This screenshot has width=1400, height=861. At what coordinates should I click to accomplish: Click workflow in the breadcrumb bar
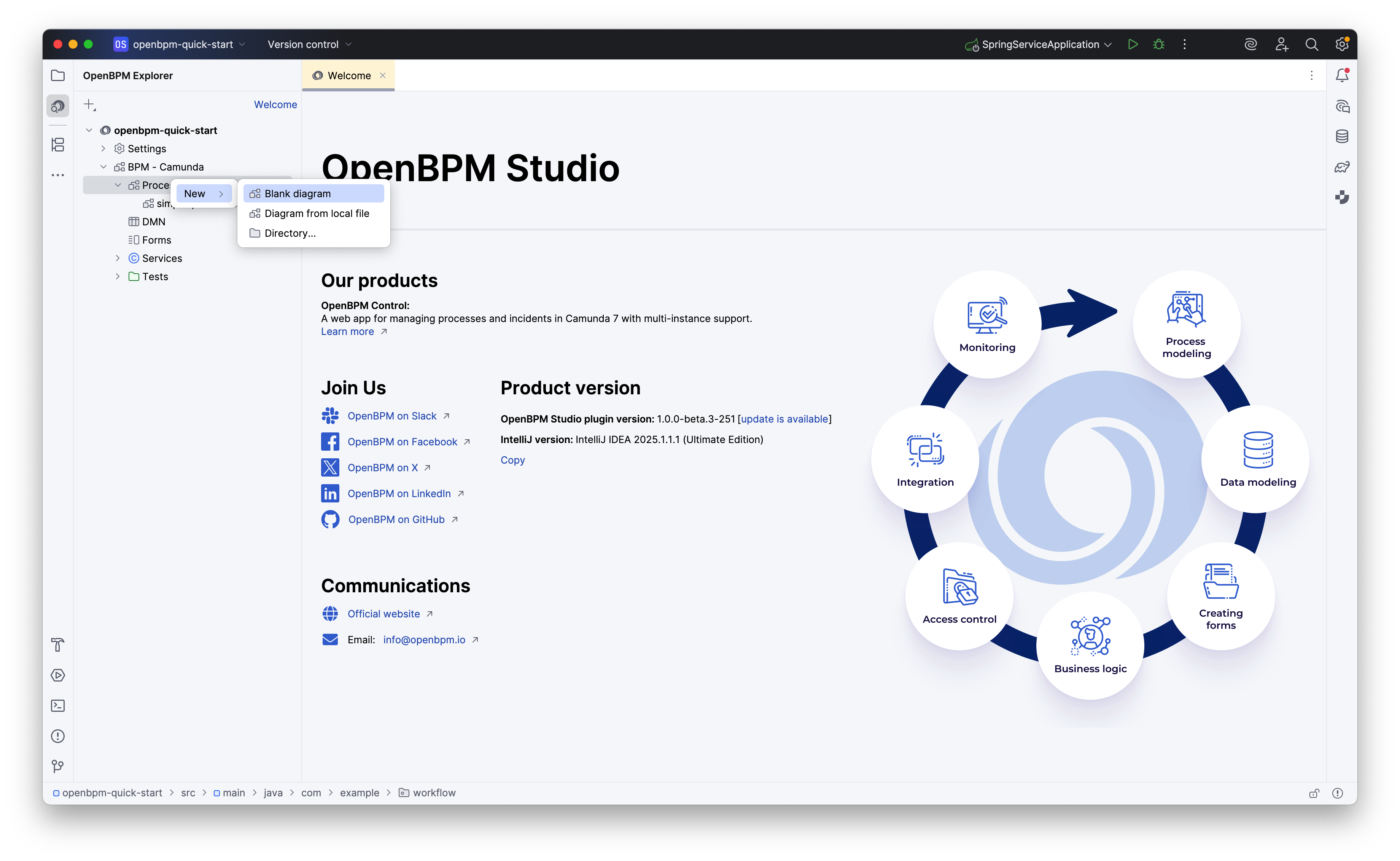434,792
